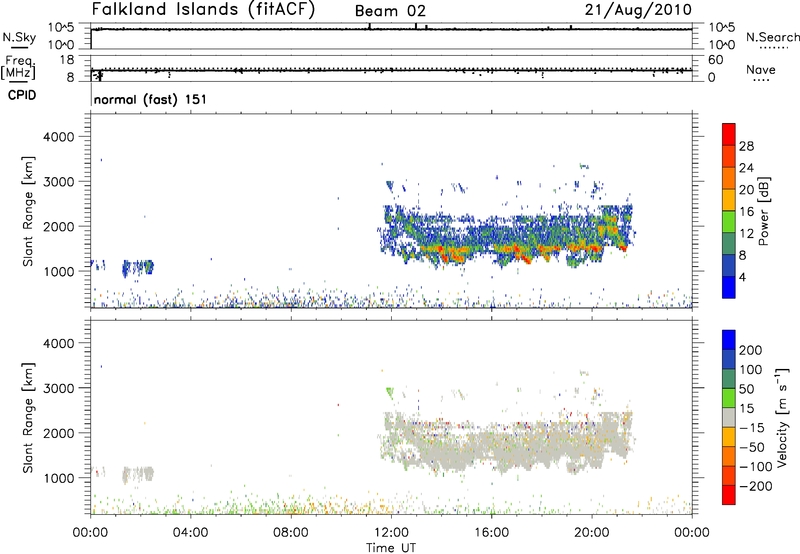This screenshot has width=800, height=554.
Task: Click the 'N.Search' legend label
Action: (x=773, y=37)
